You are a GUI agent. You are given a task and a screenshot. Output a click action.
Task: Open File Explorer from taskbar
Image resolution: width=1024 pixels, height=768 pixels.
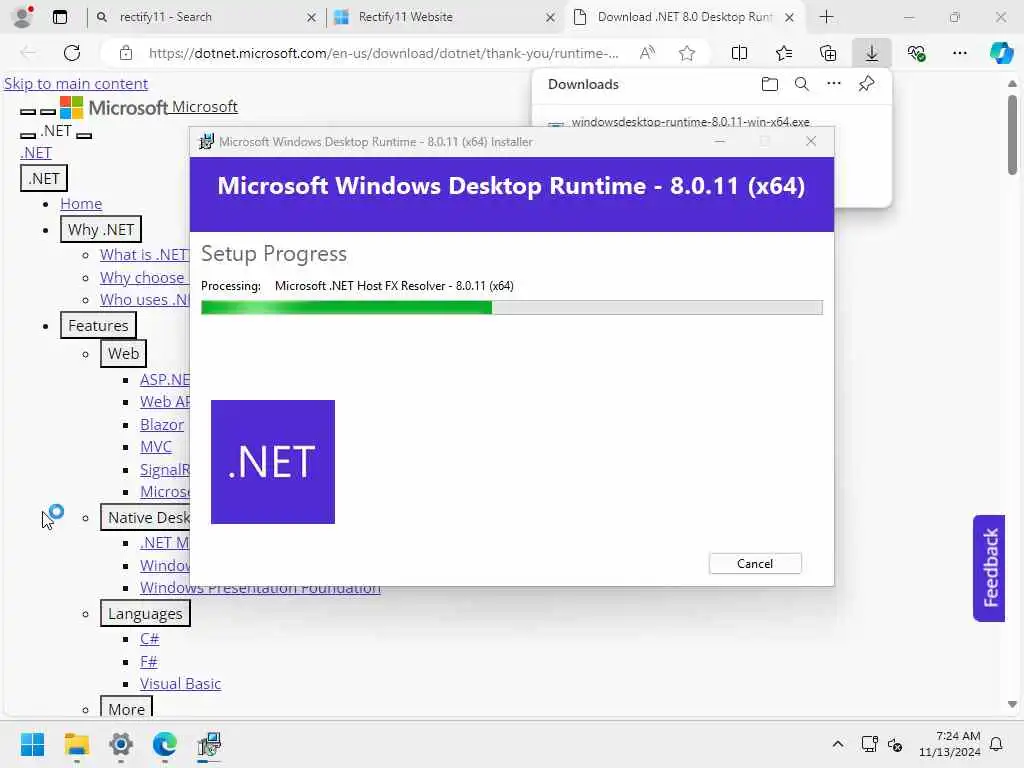76,744
